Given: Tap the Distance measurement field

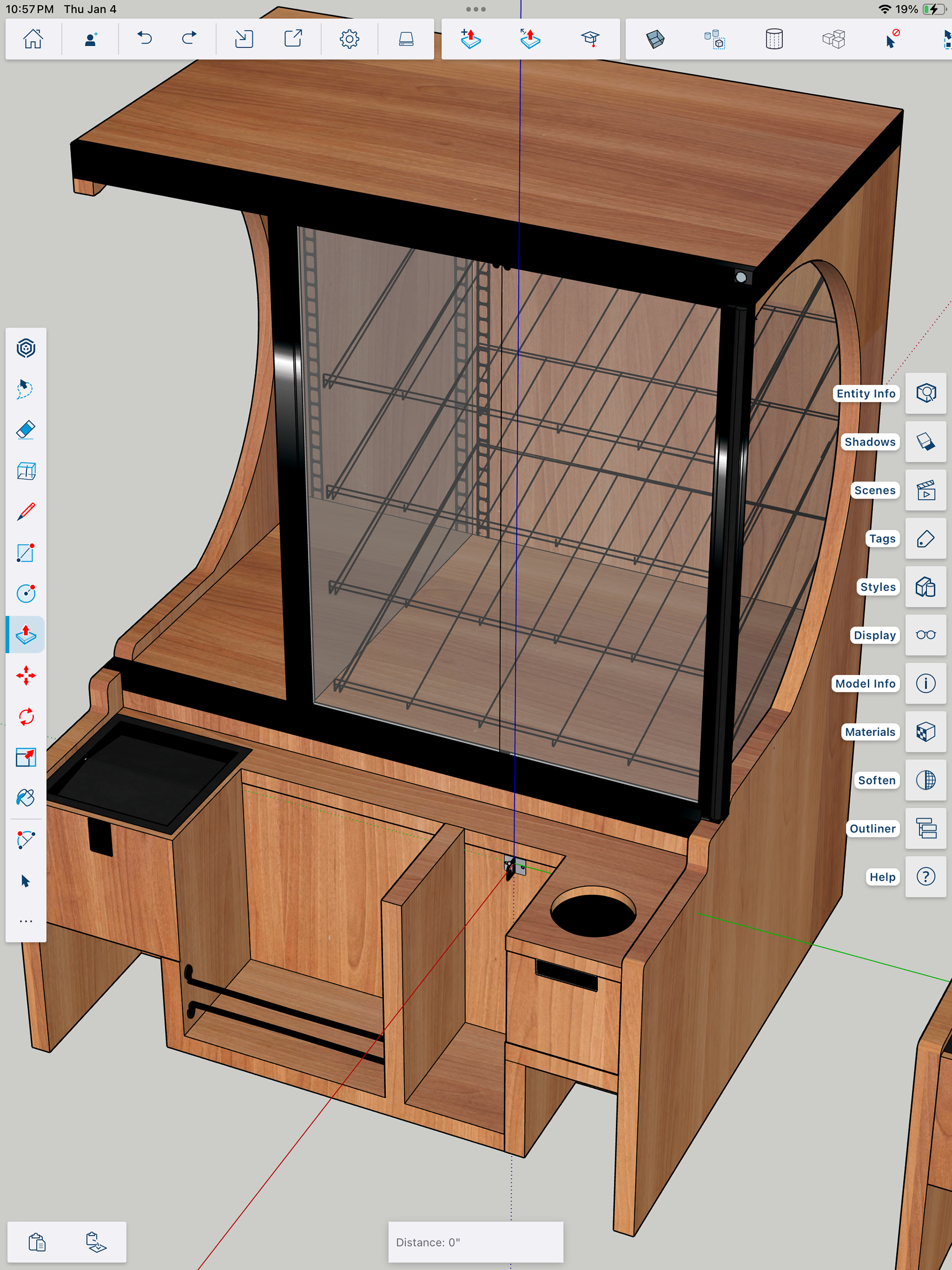Looking at the screenshot, I should point(476,1242).
